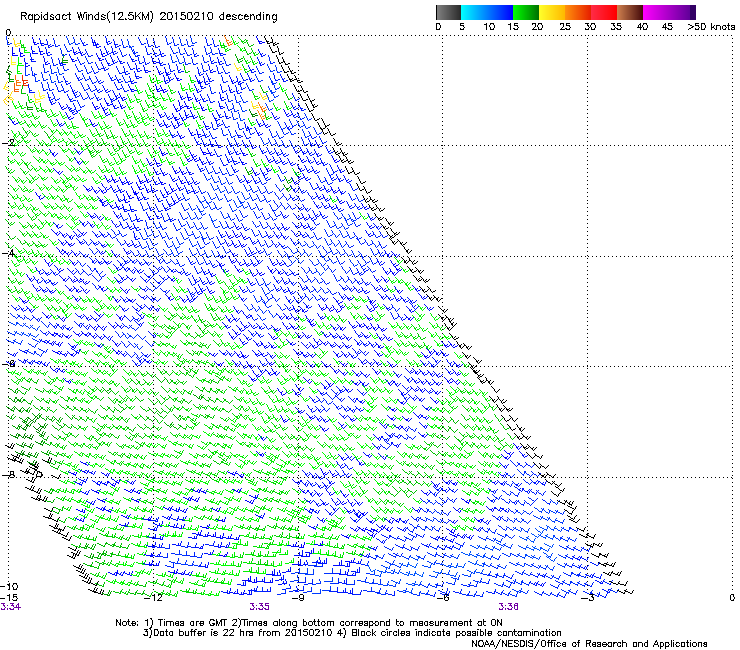Click the NOAA/NESDIS Office of Research credit
The image size is (740, 650).
(589, 644)
